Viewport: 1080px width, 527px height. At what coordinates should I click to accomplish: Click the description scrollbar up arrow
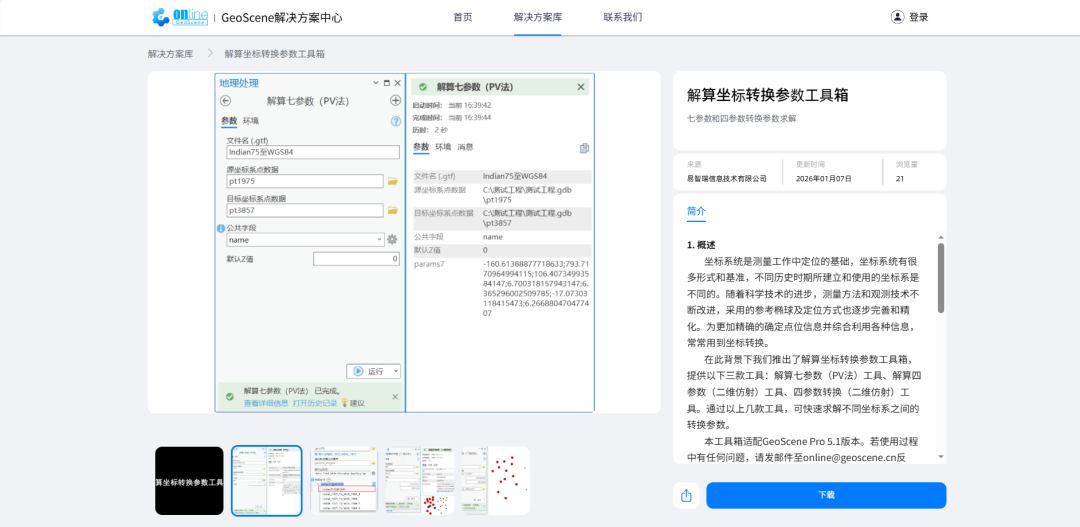point(941,238)
